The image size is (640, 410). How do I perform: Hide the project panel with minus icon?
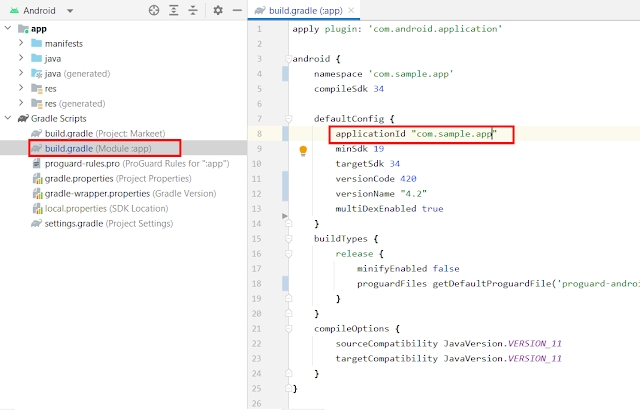coord(236,10)
